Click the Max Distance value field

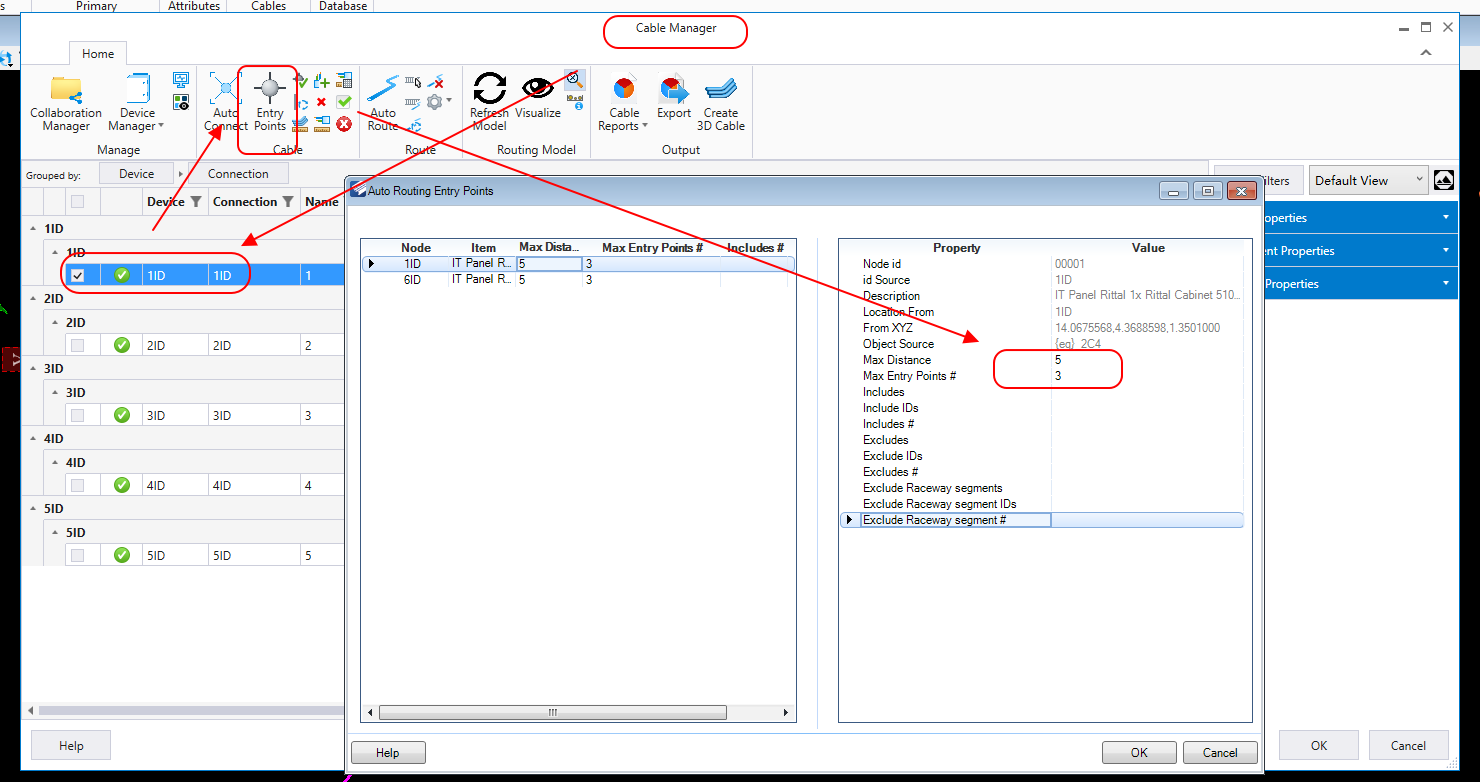coord(1145,360)
